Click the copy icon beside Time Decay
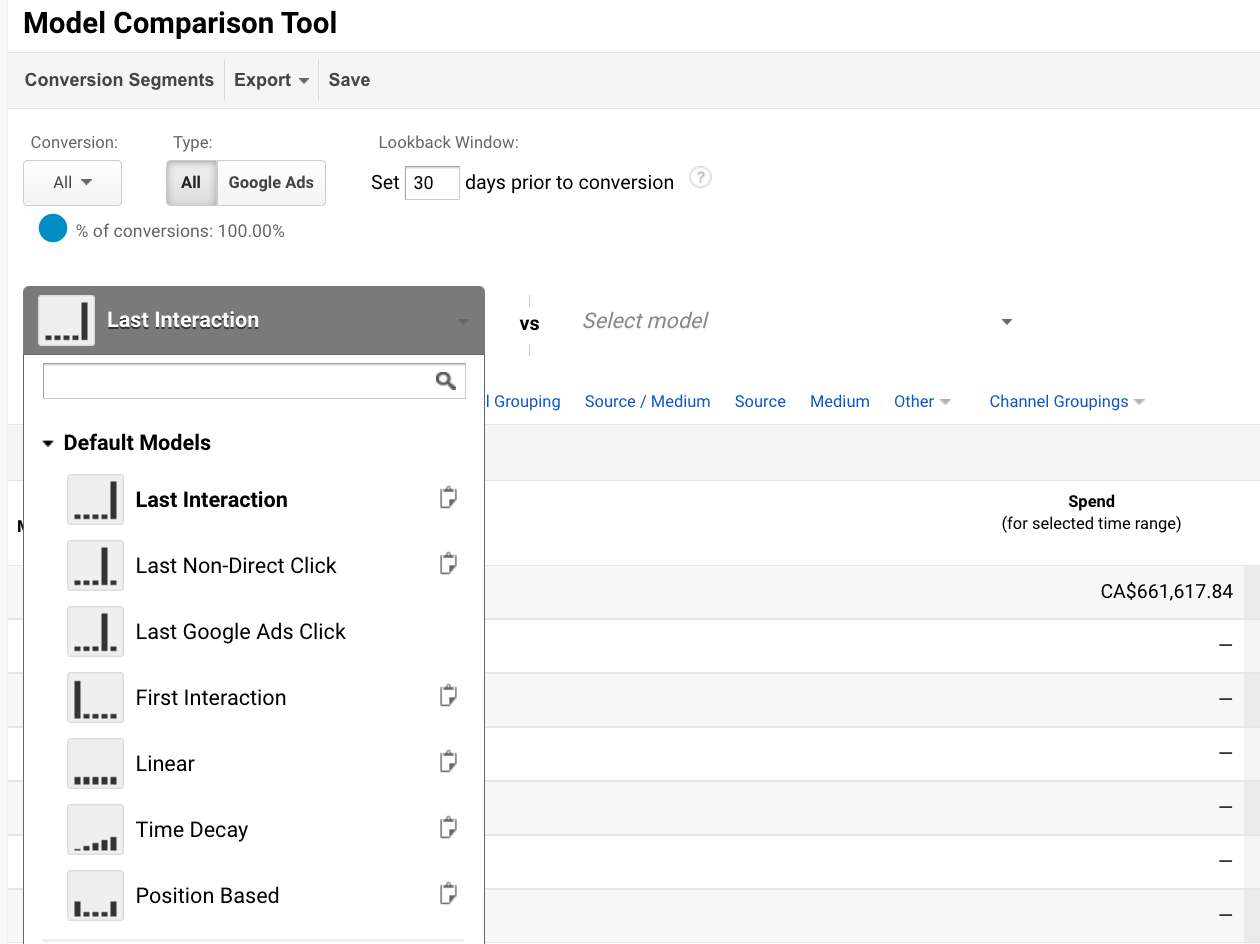1260x944 pixels. click(449, 828)
